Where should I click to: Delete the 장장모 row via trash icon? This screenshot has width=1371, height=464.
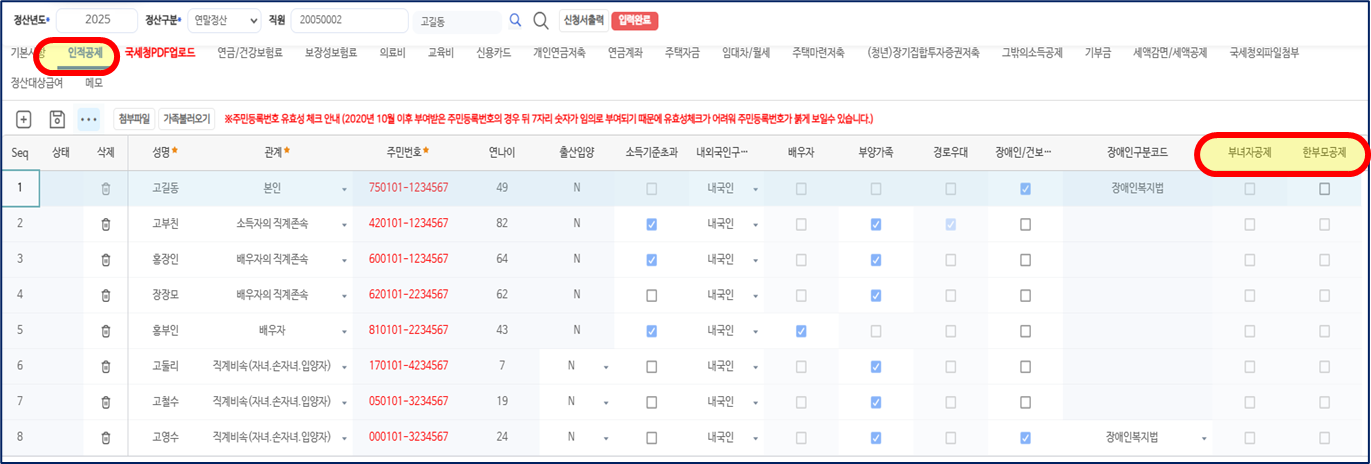105,295
